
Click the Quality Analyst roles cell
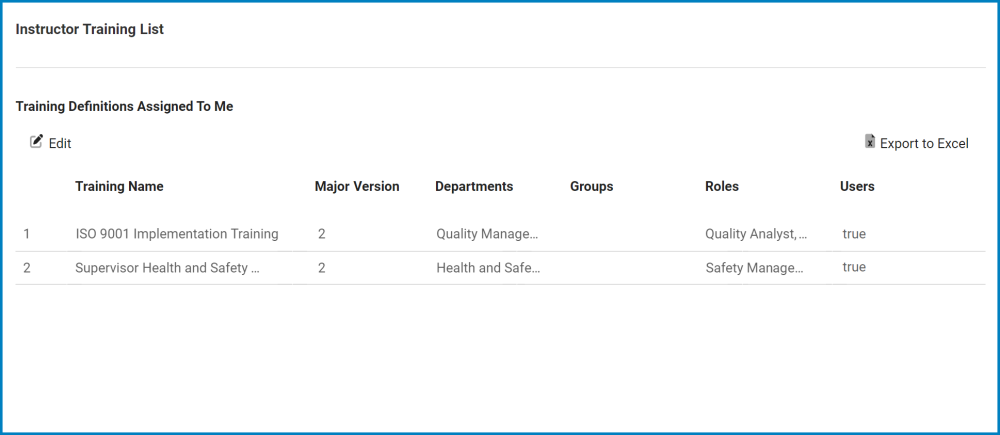756,234
